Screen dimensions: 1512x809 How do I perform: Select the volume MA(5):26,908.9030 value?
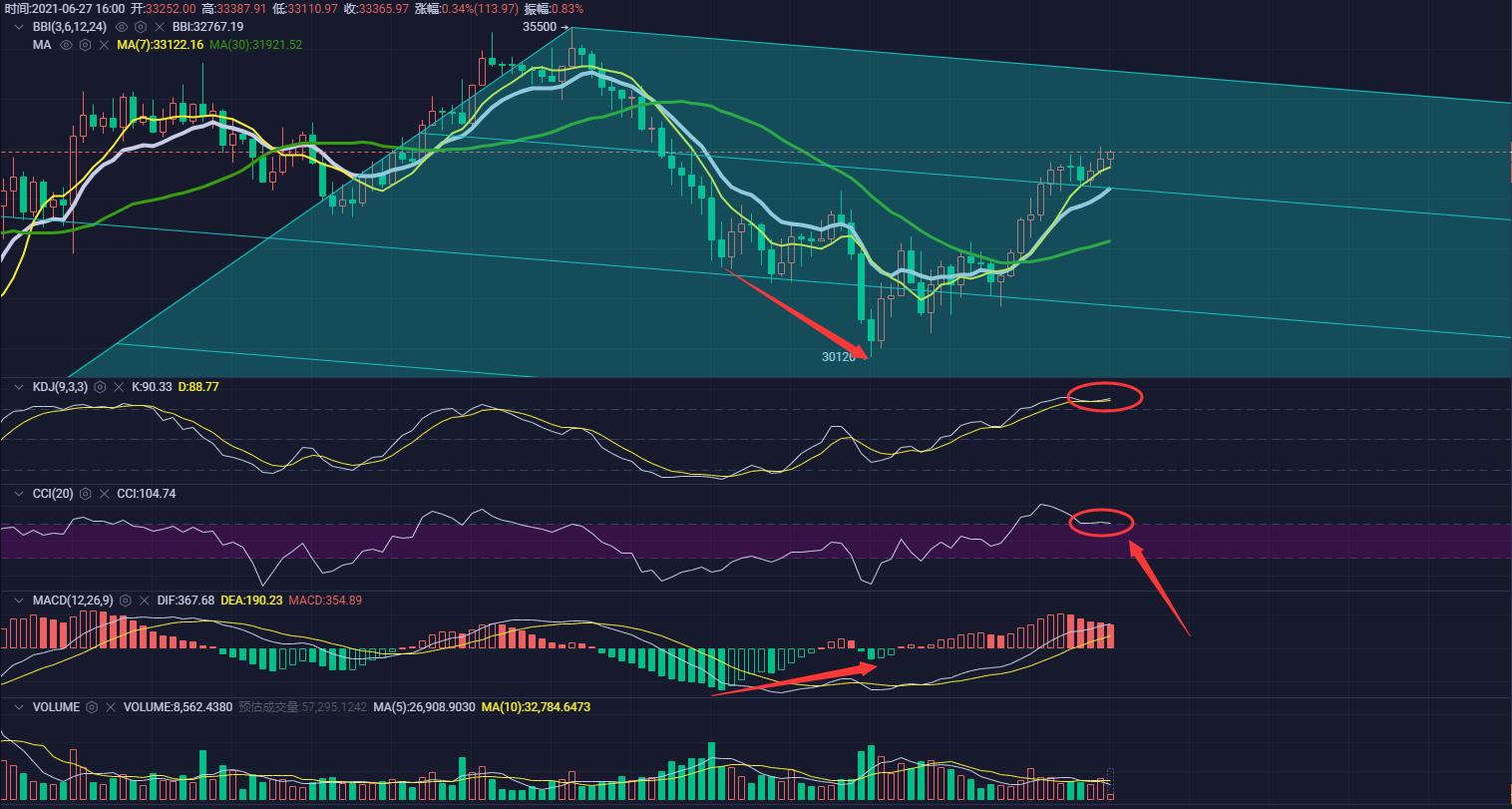426,707
